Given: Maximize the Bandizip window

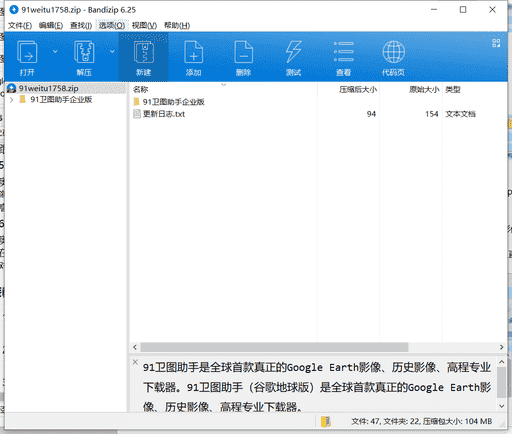Looking at the screenshot, I should 463,10.
